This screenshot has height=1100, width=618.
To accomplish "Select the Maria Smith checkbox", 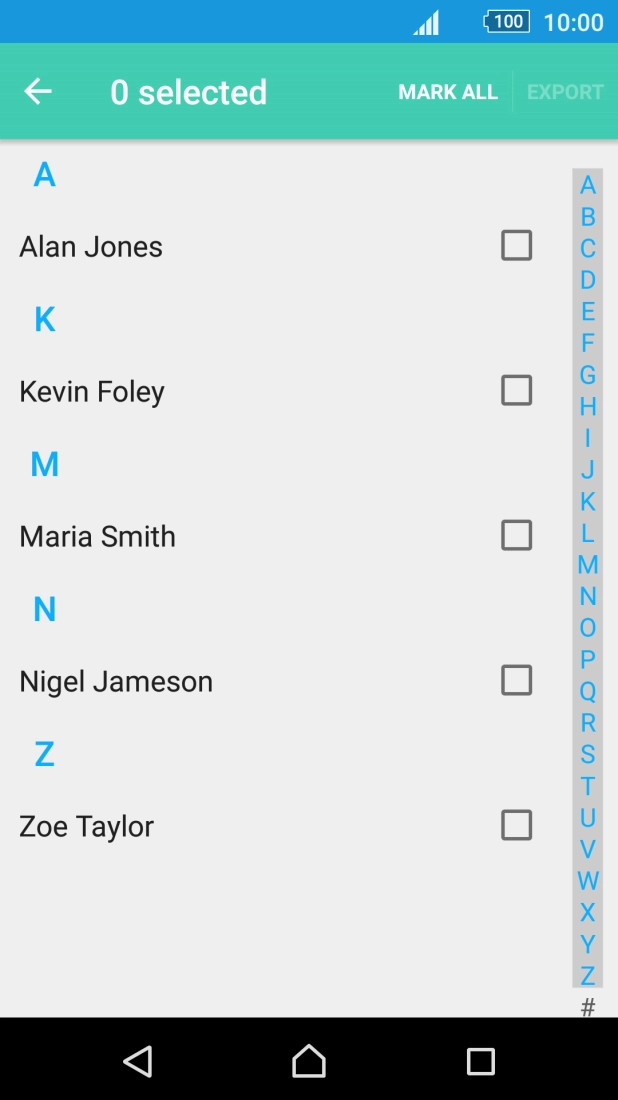I will pos(516,535).
